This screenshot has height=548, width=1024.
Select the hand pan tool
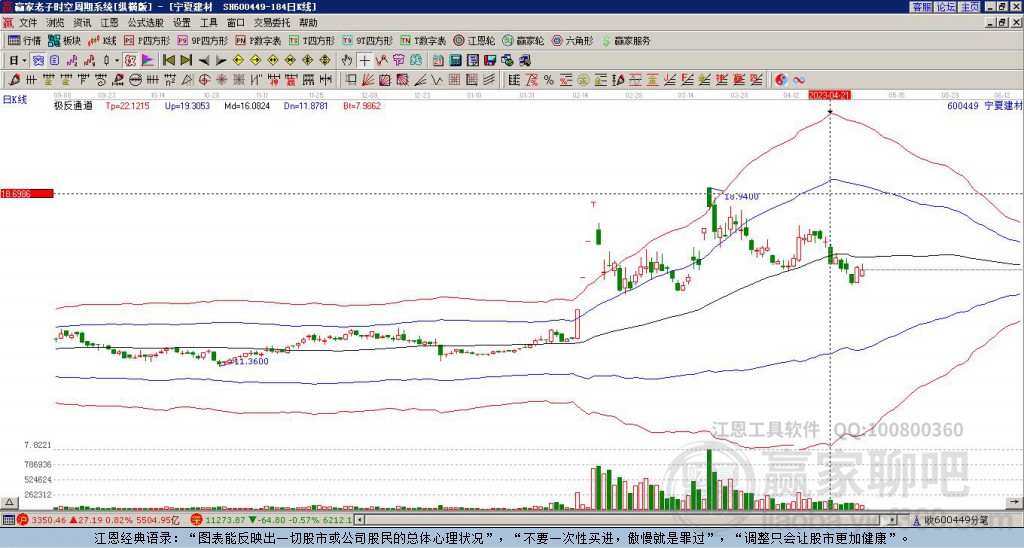coord(347,60)
